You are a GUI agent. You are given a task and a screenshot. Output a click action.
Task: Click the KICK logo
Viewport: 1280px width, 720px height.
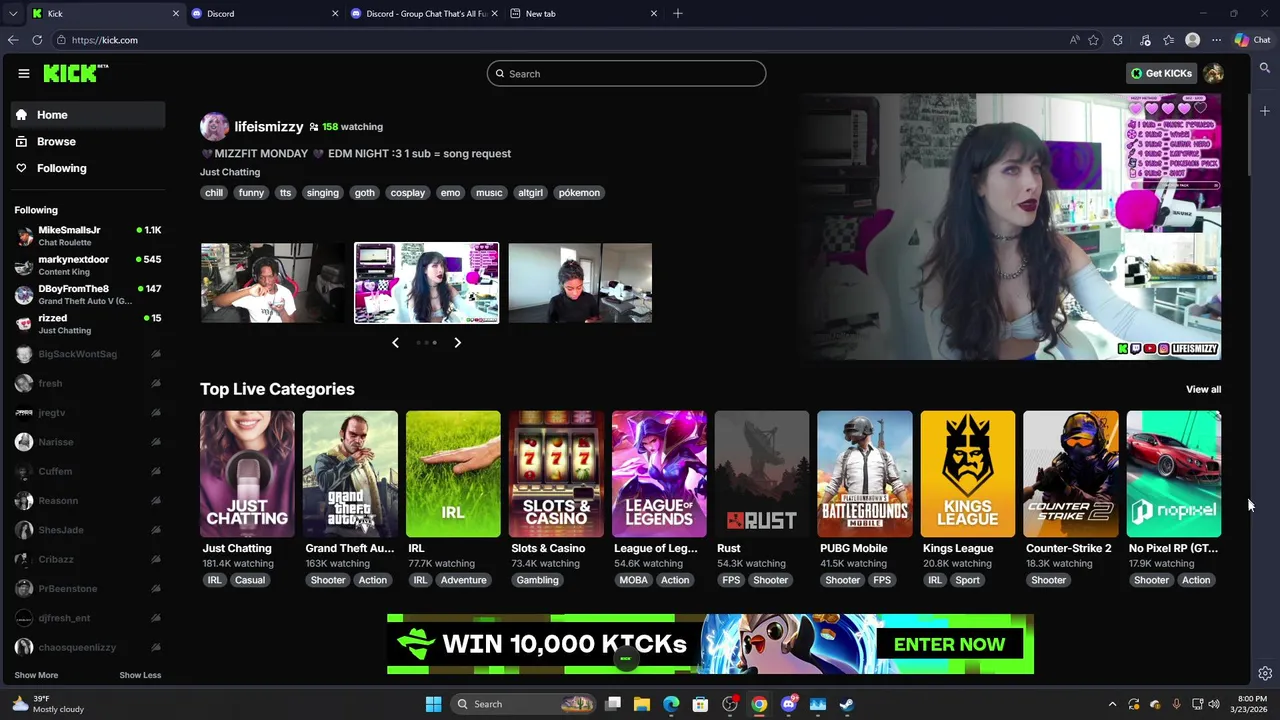click(75, 73)
